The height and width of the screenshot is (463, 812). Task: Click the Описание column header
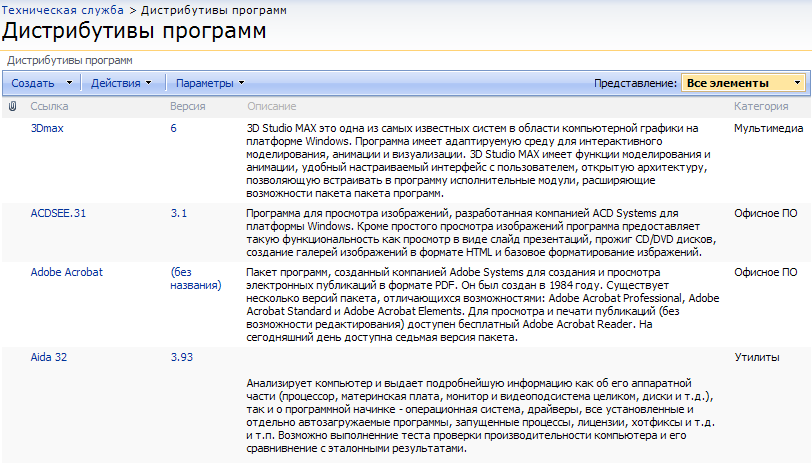pos(271,106)
